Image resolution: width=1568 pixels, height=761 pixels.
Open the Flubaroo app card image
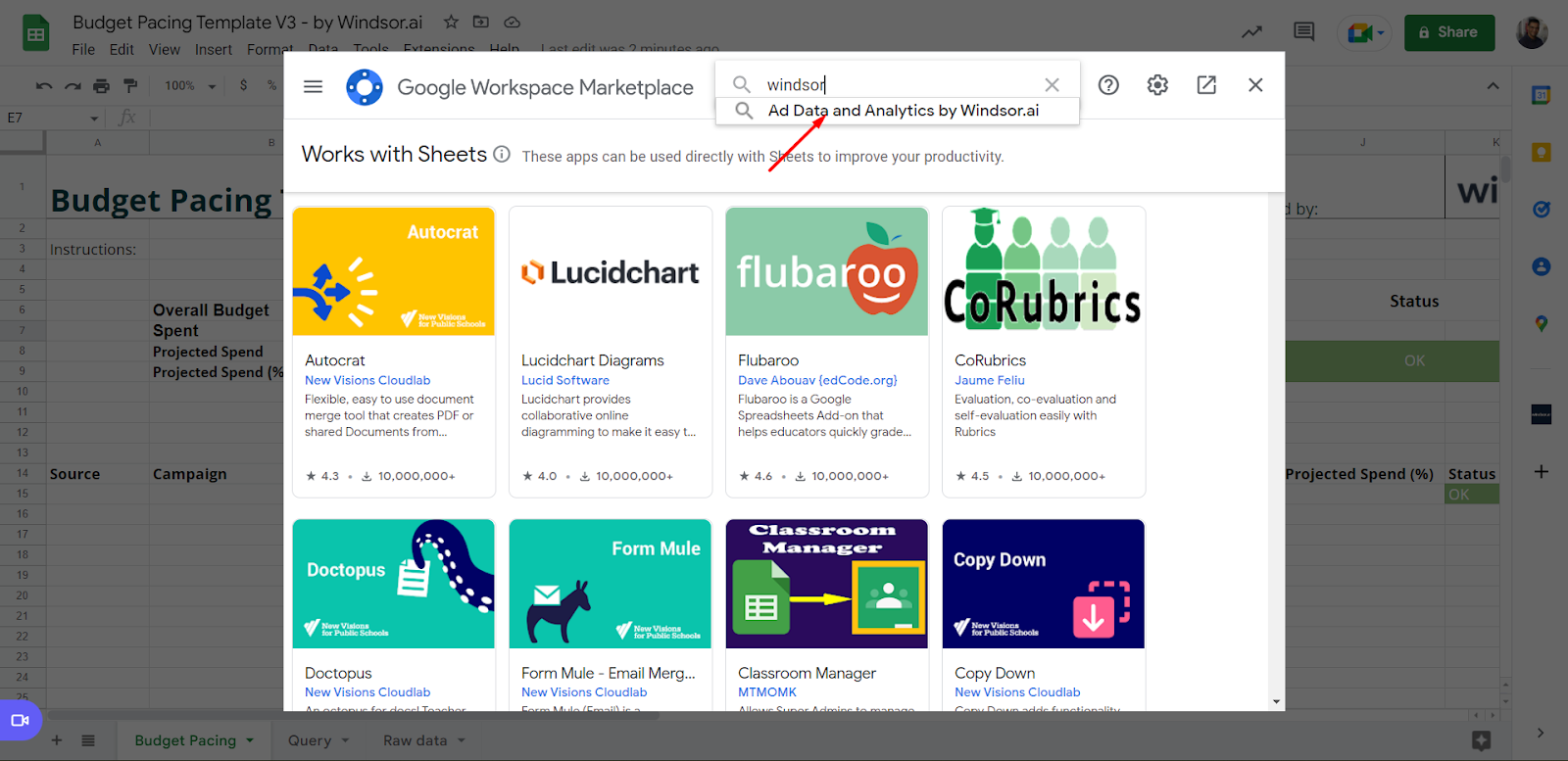(827, 271)
